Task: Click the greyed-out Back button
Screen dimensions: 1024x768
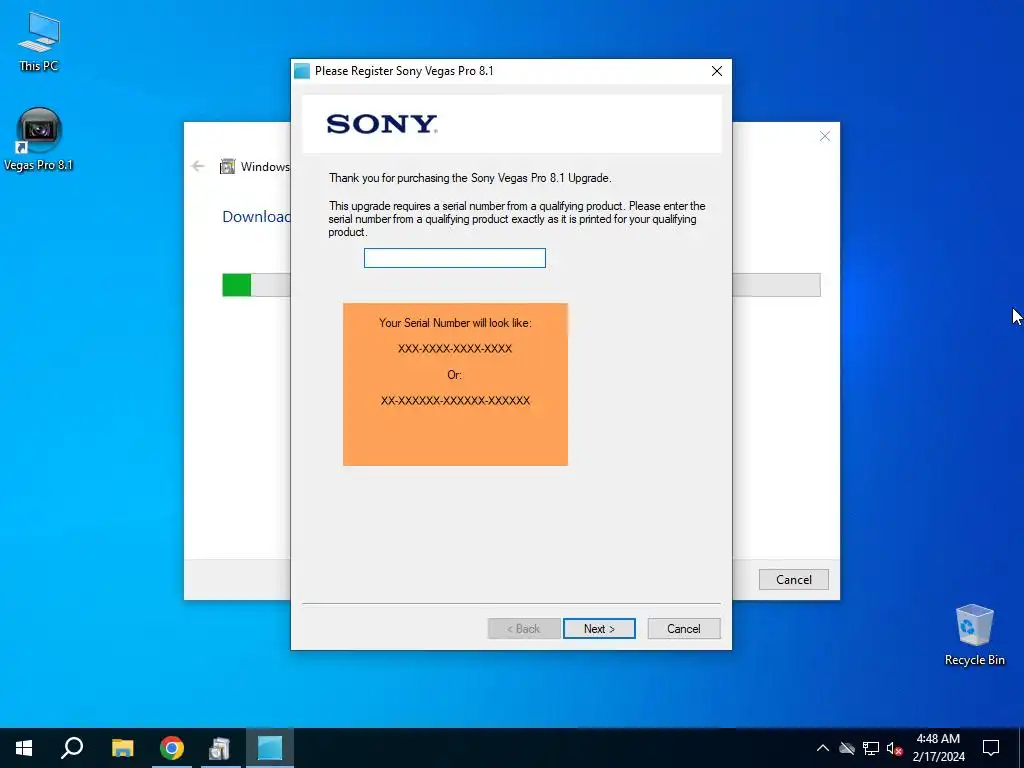Action: point(524,628)
